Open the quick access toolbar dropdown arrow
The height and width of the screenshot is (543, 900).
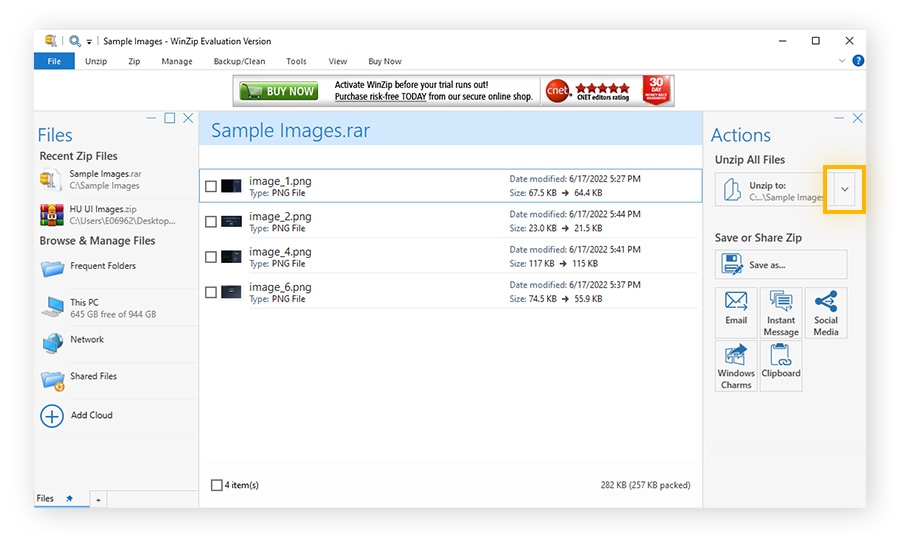click(x=89, y=42)
